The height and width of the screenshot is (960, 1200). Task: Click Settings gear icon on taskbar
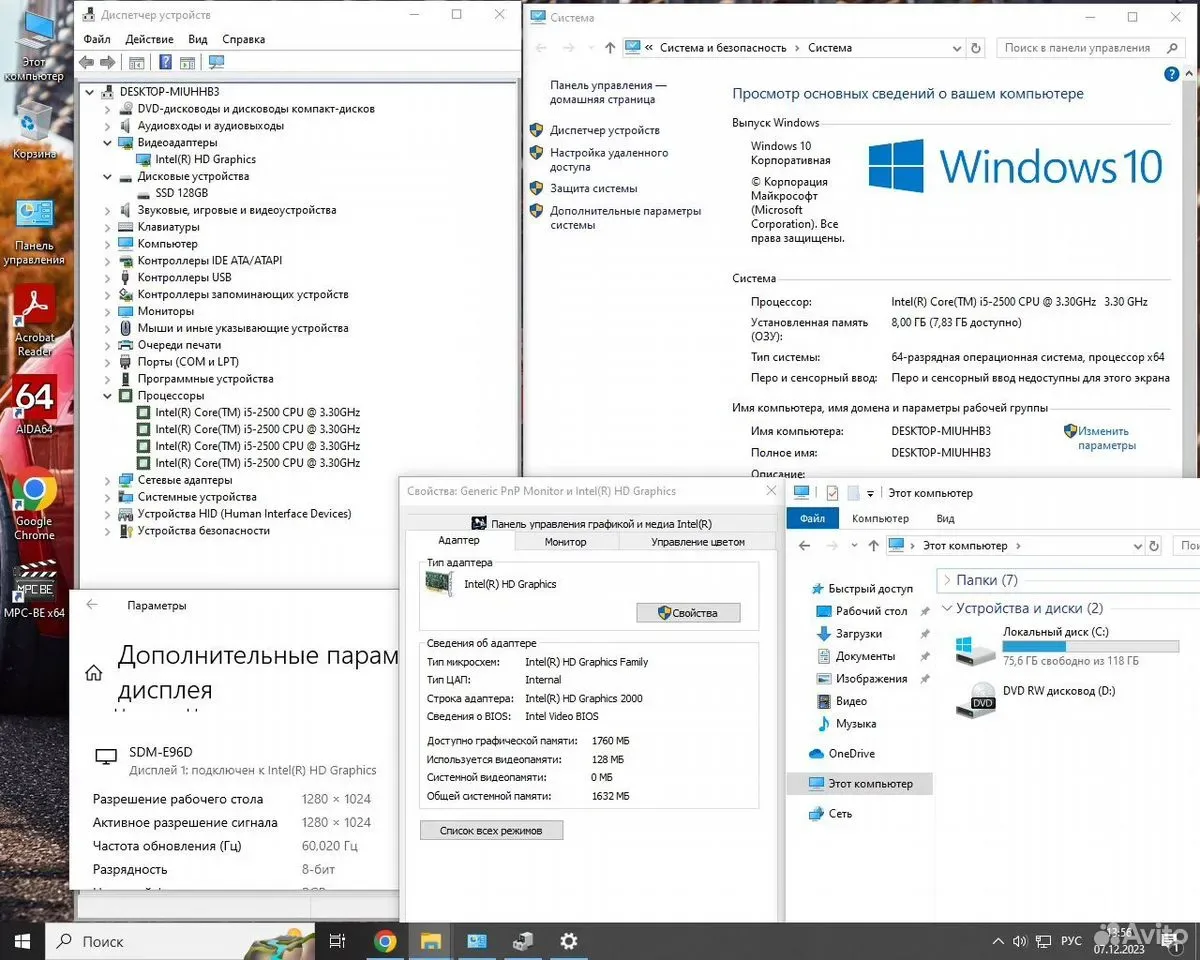pyautogui.click(x=569, y=941)
